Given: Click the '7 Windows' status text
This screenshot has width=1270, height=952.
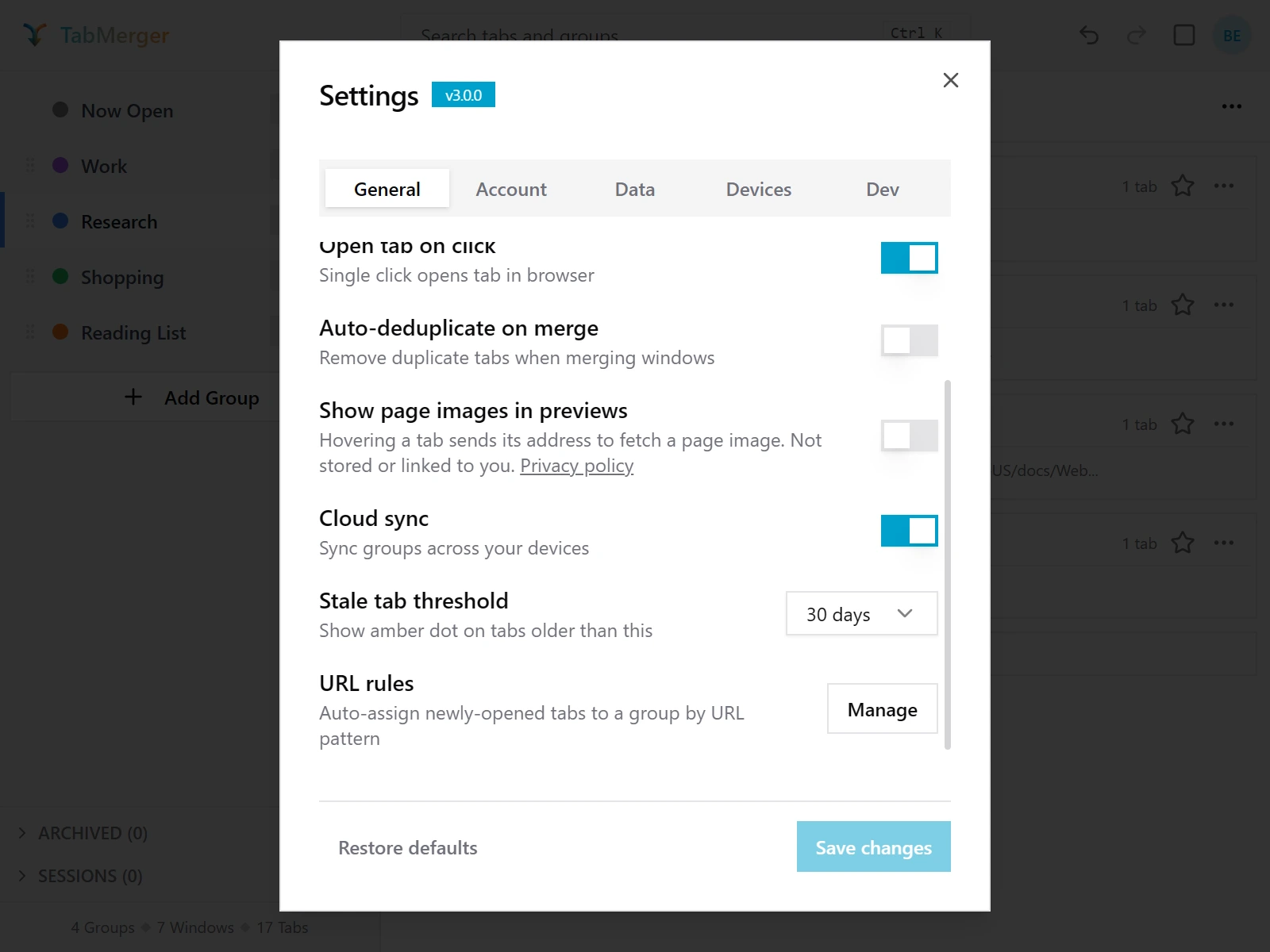Looking at the screenshot, I should tap(195, 927).
